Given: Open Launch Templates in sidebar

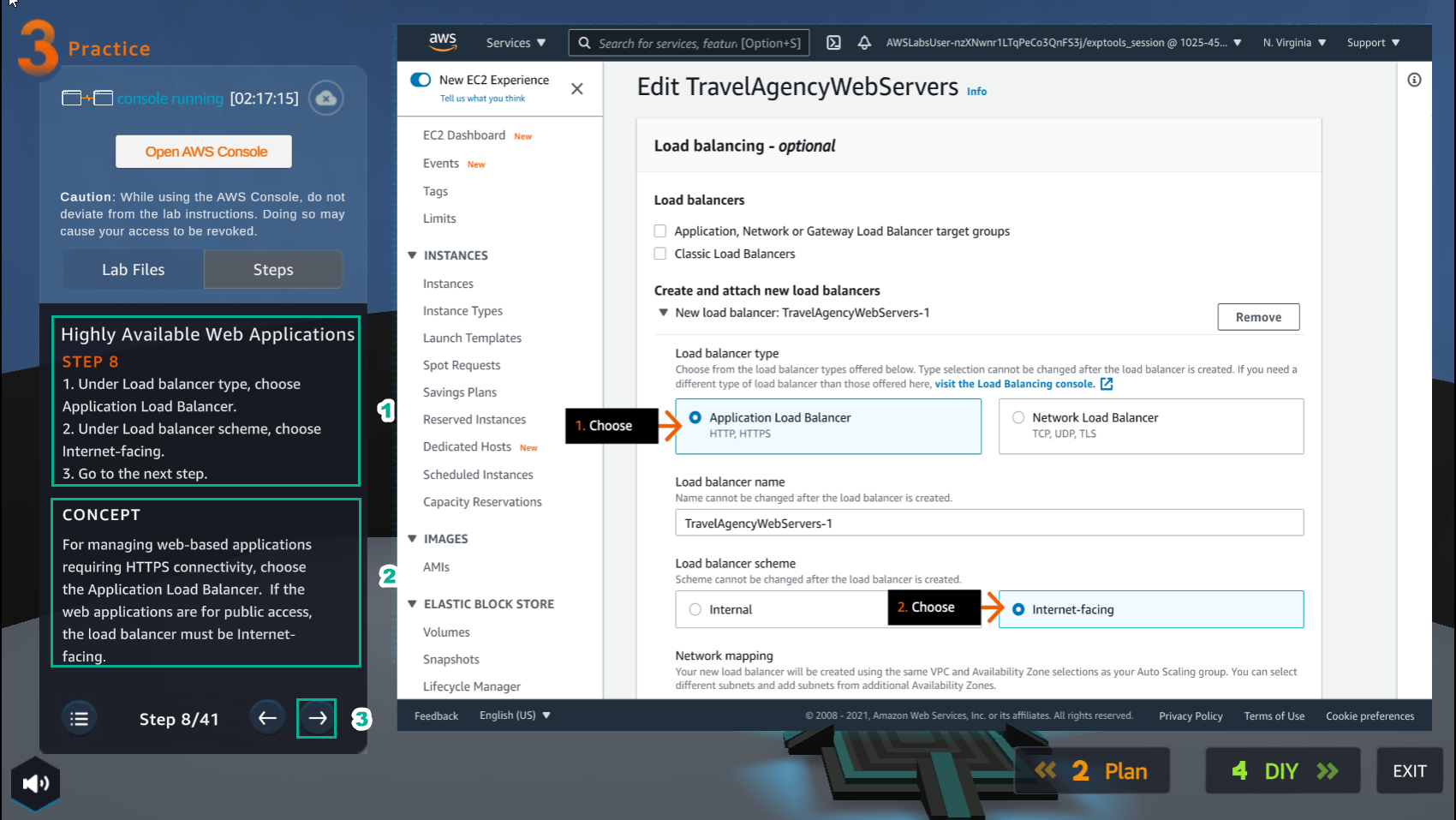Looking at the screenshot, I should 472,338.
